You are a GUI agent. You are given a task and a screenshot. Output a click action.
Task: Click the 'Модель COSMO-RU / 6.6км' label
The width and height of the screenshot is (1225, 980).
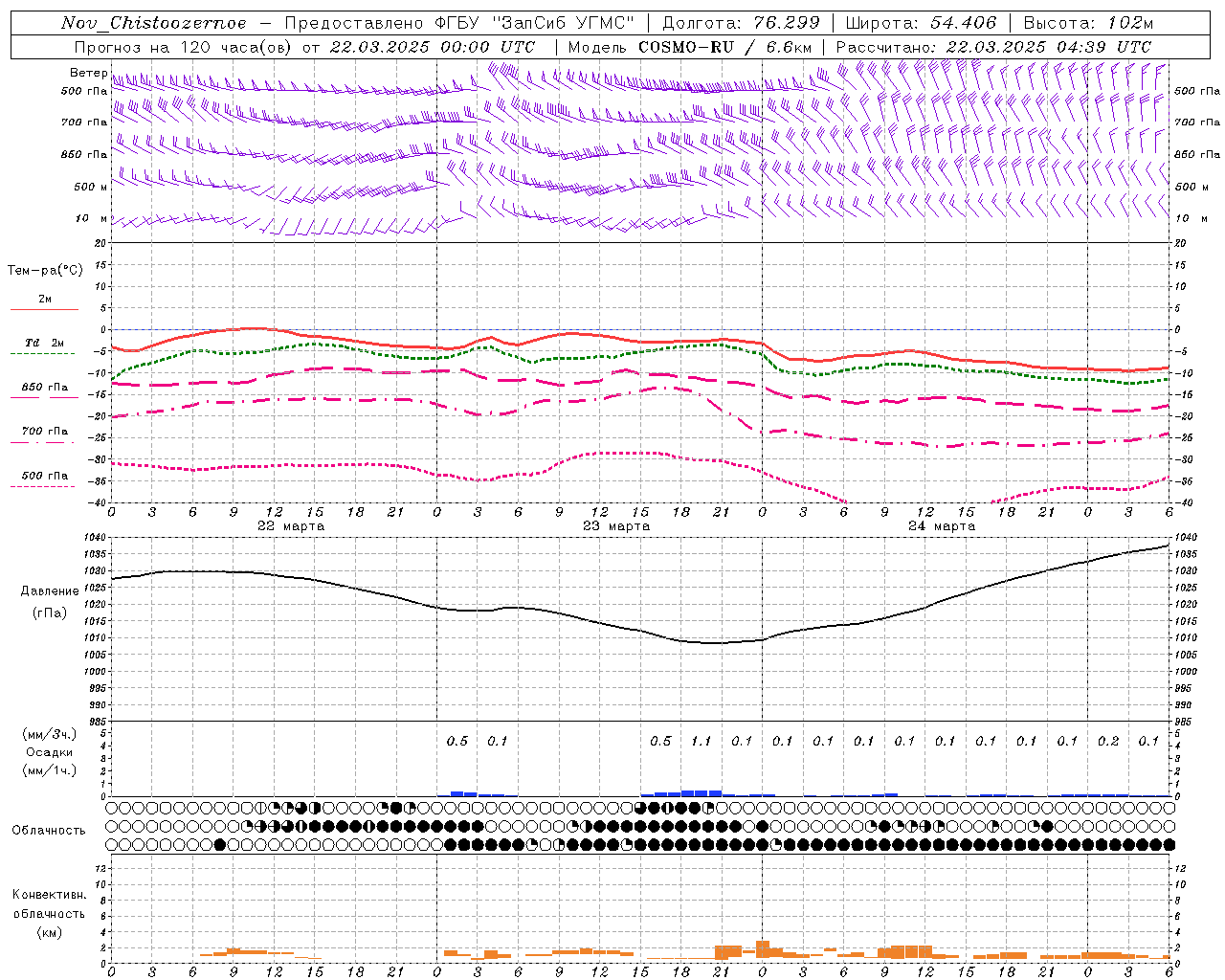(x=689, y=47)
